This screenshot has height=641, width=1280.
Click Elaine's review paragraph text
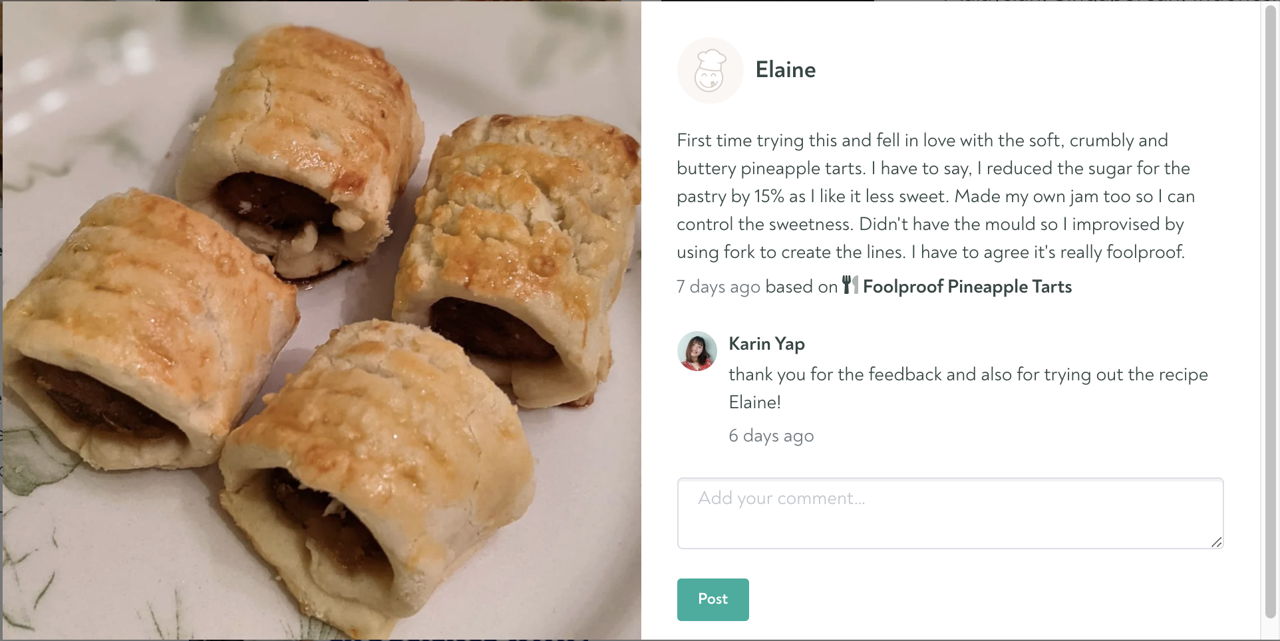coord(935,196)
